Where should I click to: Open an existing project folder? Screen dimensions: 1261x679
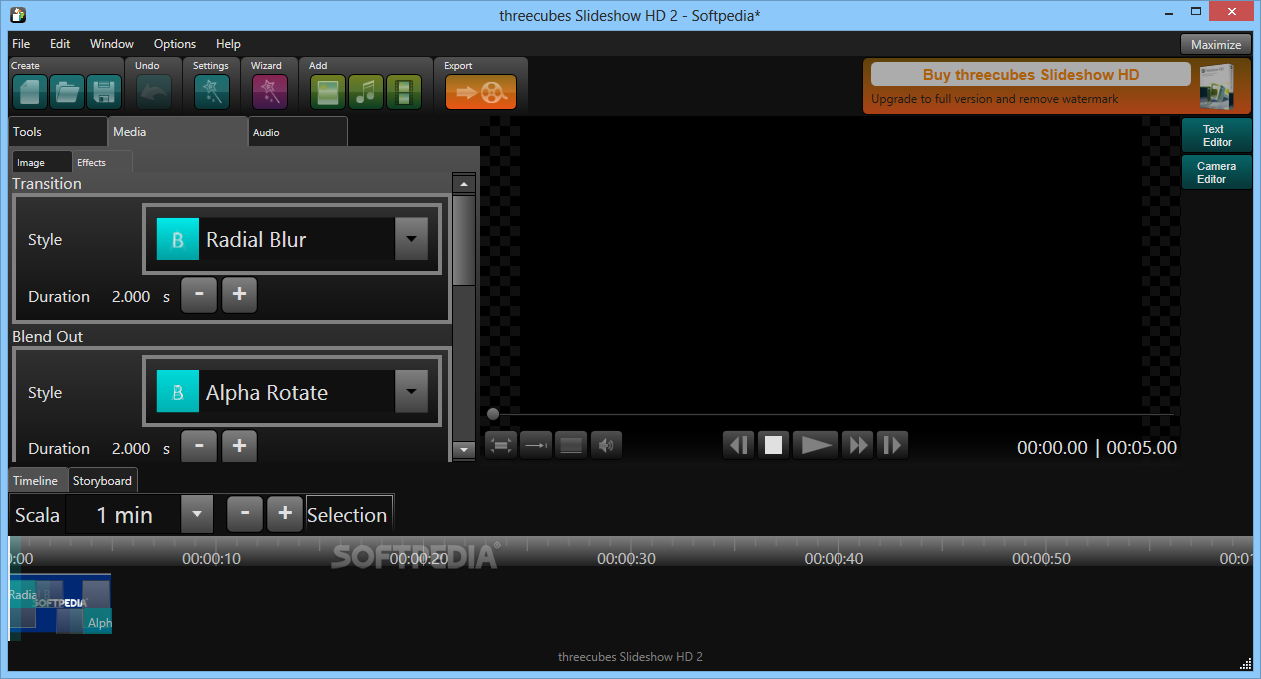coord(66,92)
